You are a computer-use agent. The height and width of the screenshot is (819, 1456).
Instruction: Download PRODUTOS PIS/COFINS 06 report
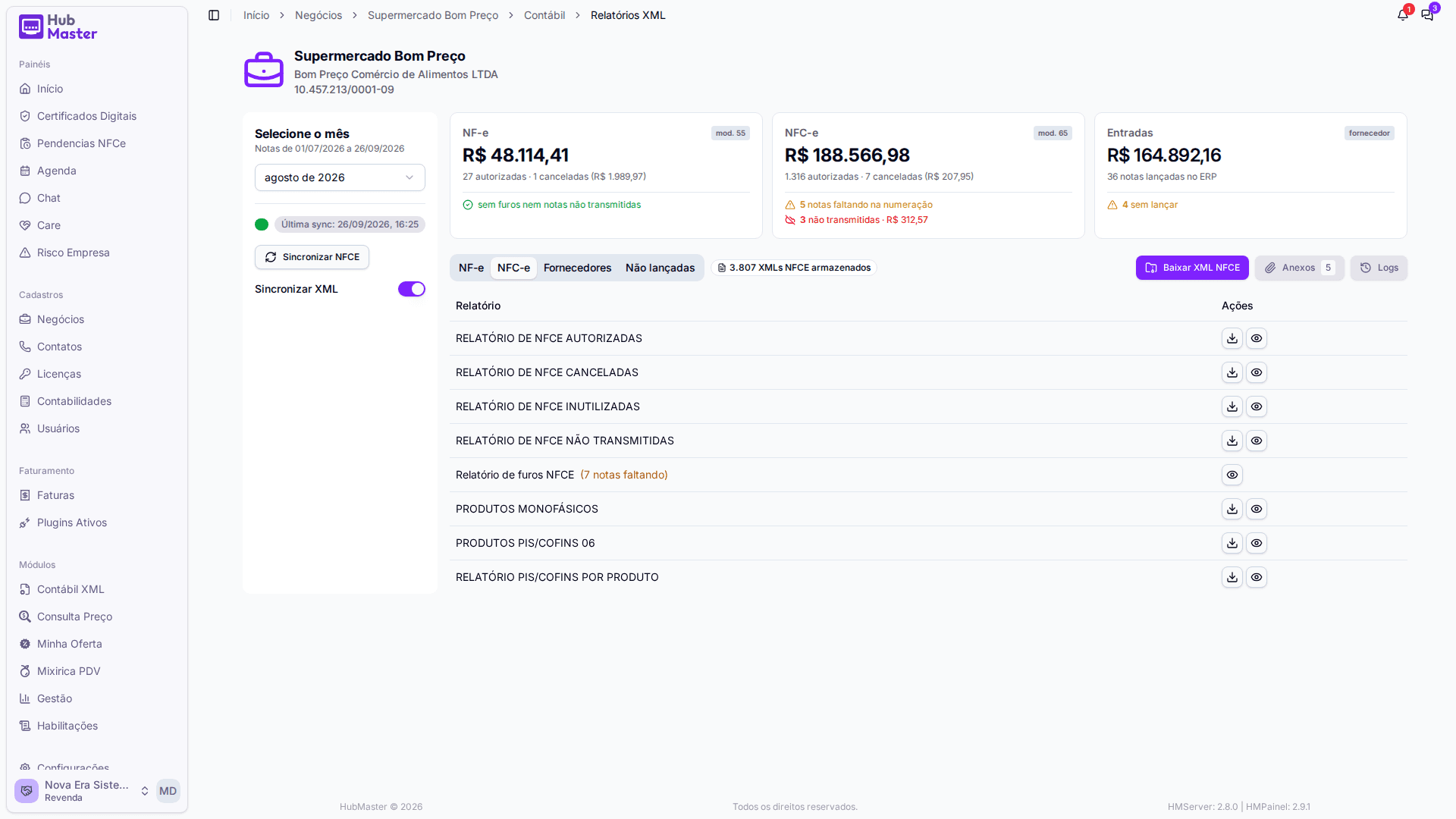pos(1232,543)
